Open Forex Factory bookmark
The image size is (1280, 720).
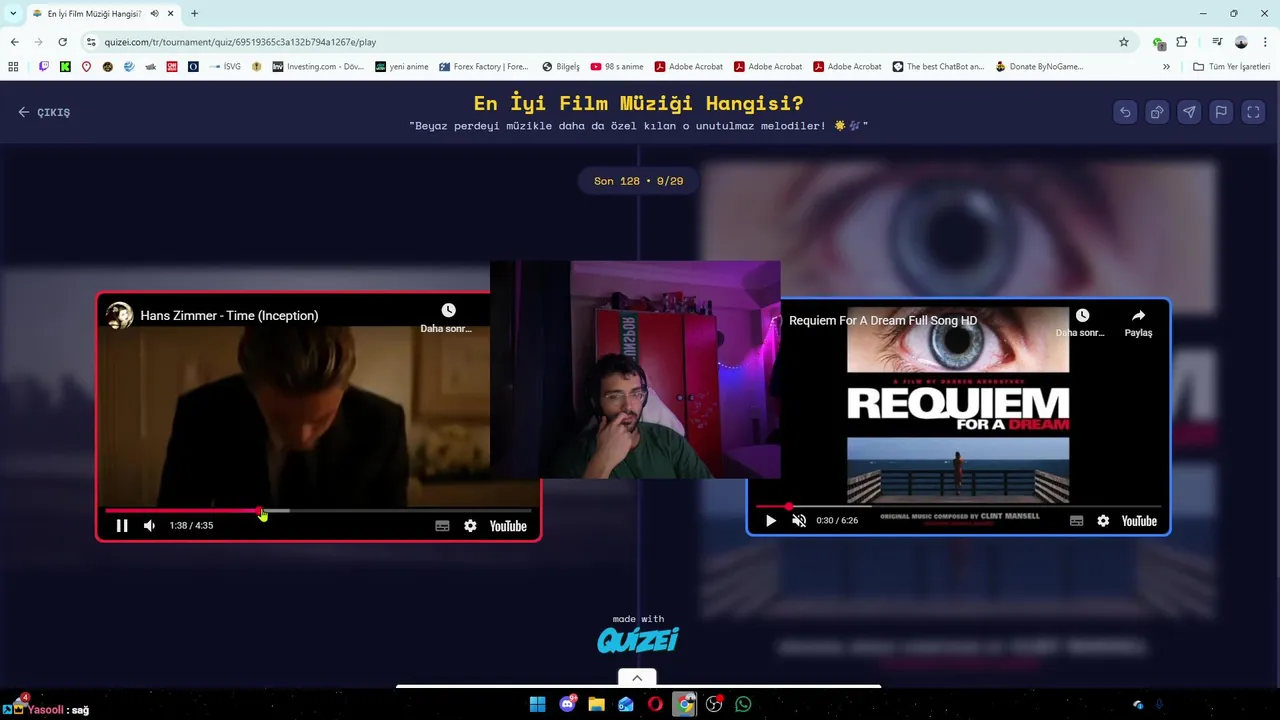(x=483, y=67)
